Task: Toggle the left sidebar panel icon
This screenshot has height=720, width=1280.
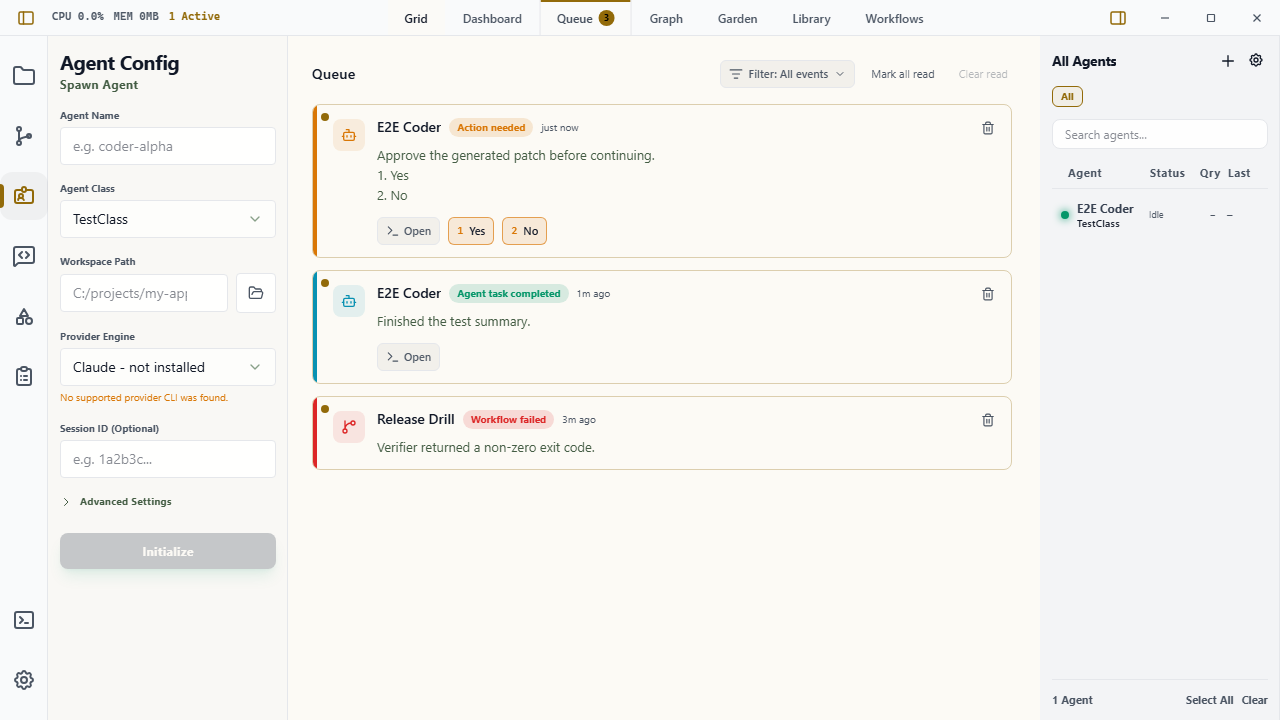Action: click(26, 18)
